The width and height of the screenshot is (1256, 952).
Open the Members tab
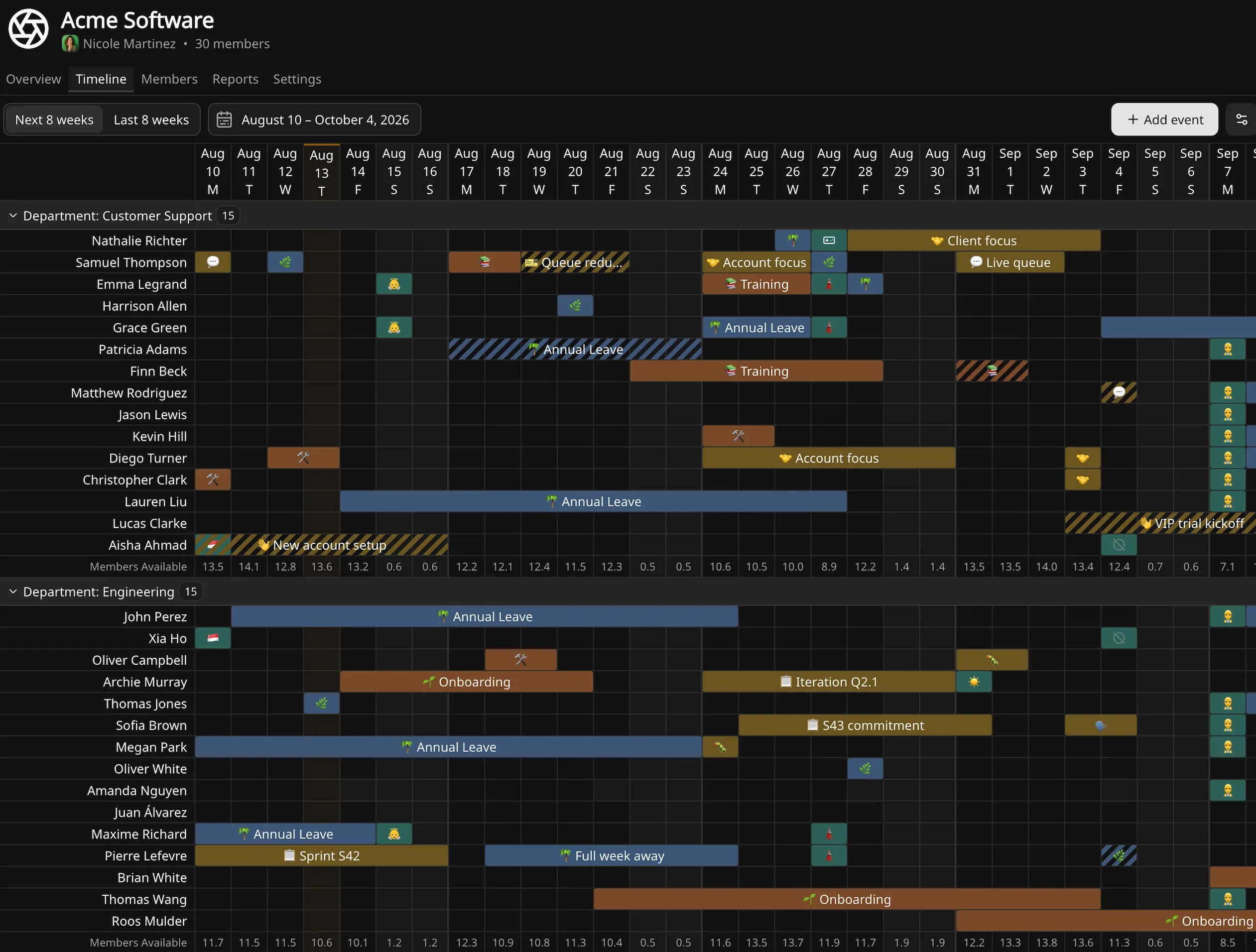[169, 79]
